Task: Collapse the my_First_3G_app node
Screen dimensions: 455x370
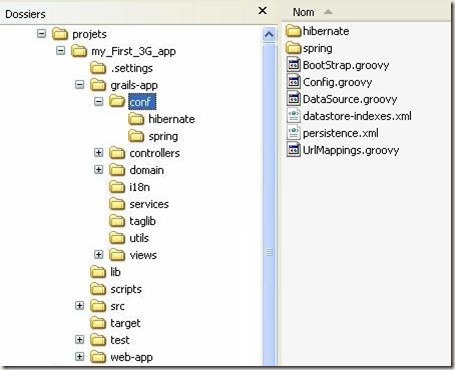Action: 61,51
